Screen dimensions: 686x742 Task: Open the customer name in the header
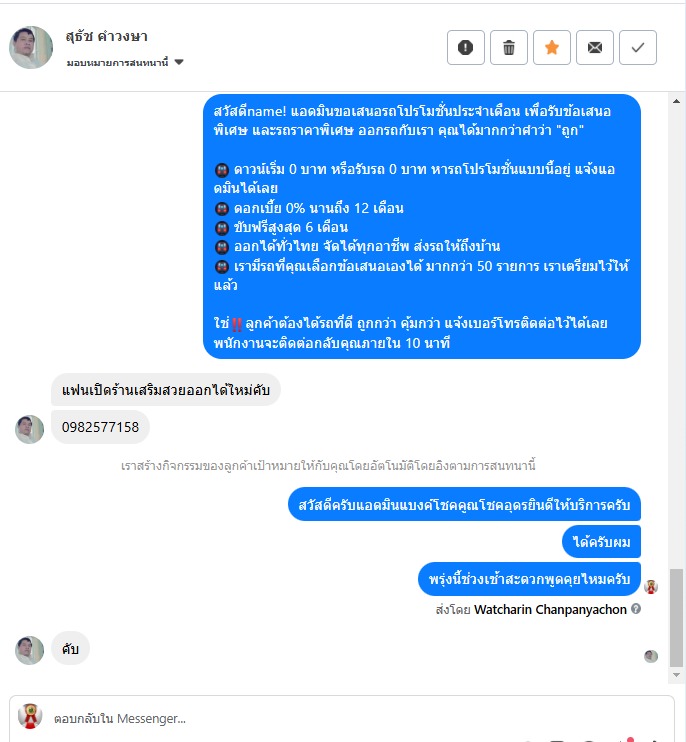tap(106, 36)
